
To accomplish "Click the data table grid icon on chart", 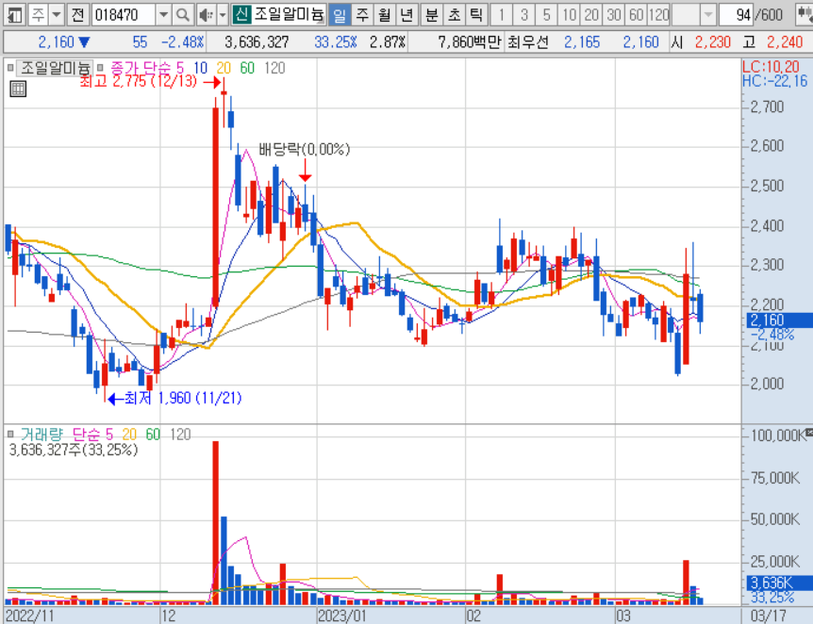I will point(18,89).
